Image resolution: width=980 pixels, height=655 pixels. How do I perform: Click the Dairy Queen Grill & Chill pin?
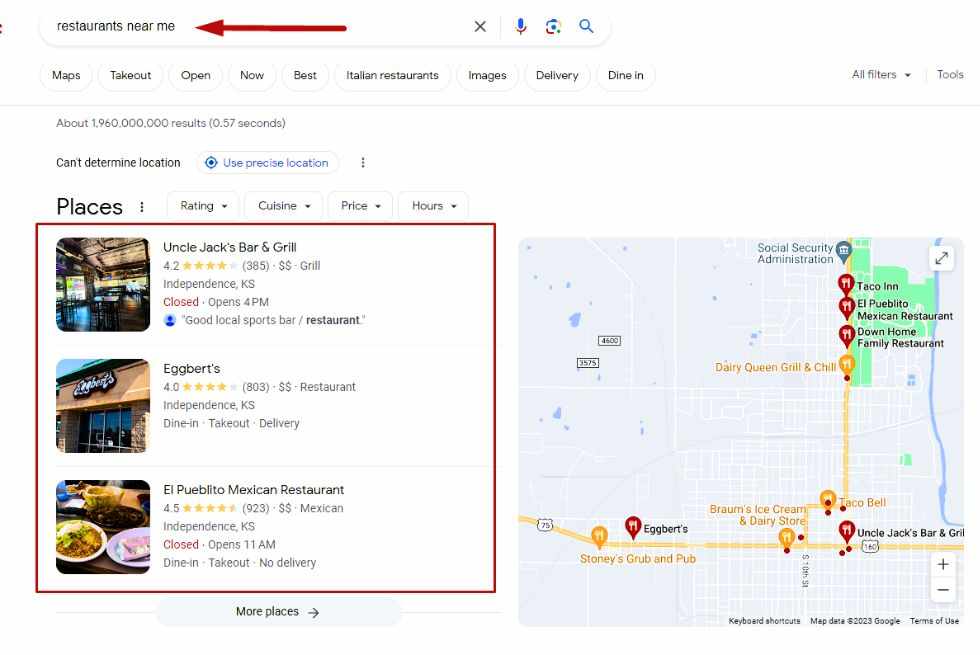[846, 364]
